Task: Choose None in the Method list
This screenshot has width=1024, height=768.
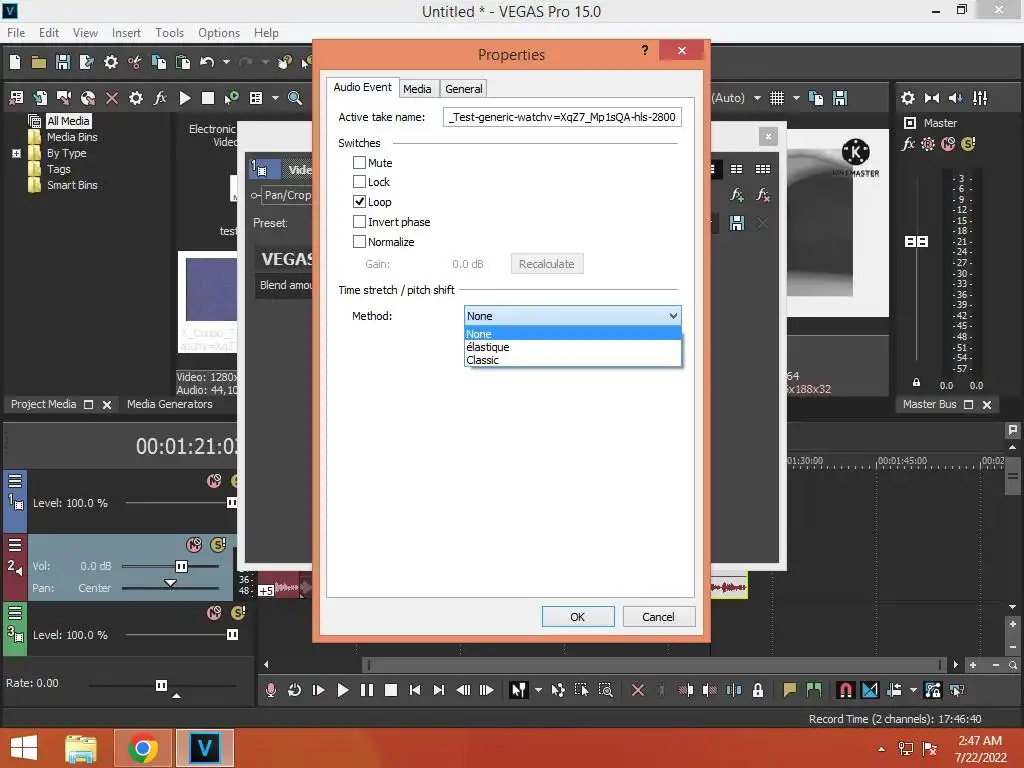Action: pos(572,334)
